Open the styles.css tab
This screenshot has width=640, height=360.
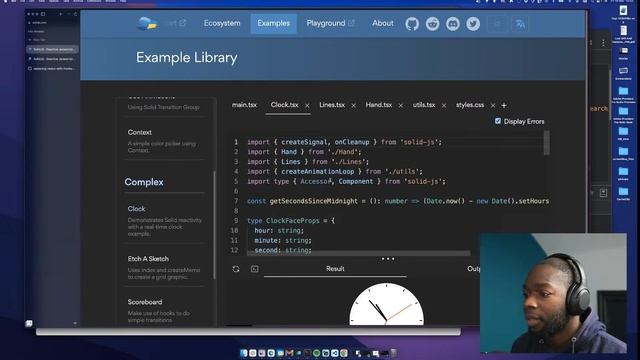470,105
